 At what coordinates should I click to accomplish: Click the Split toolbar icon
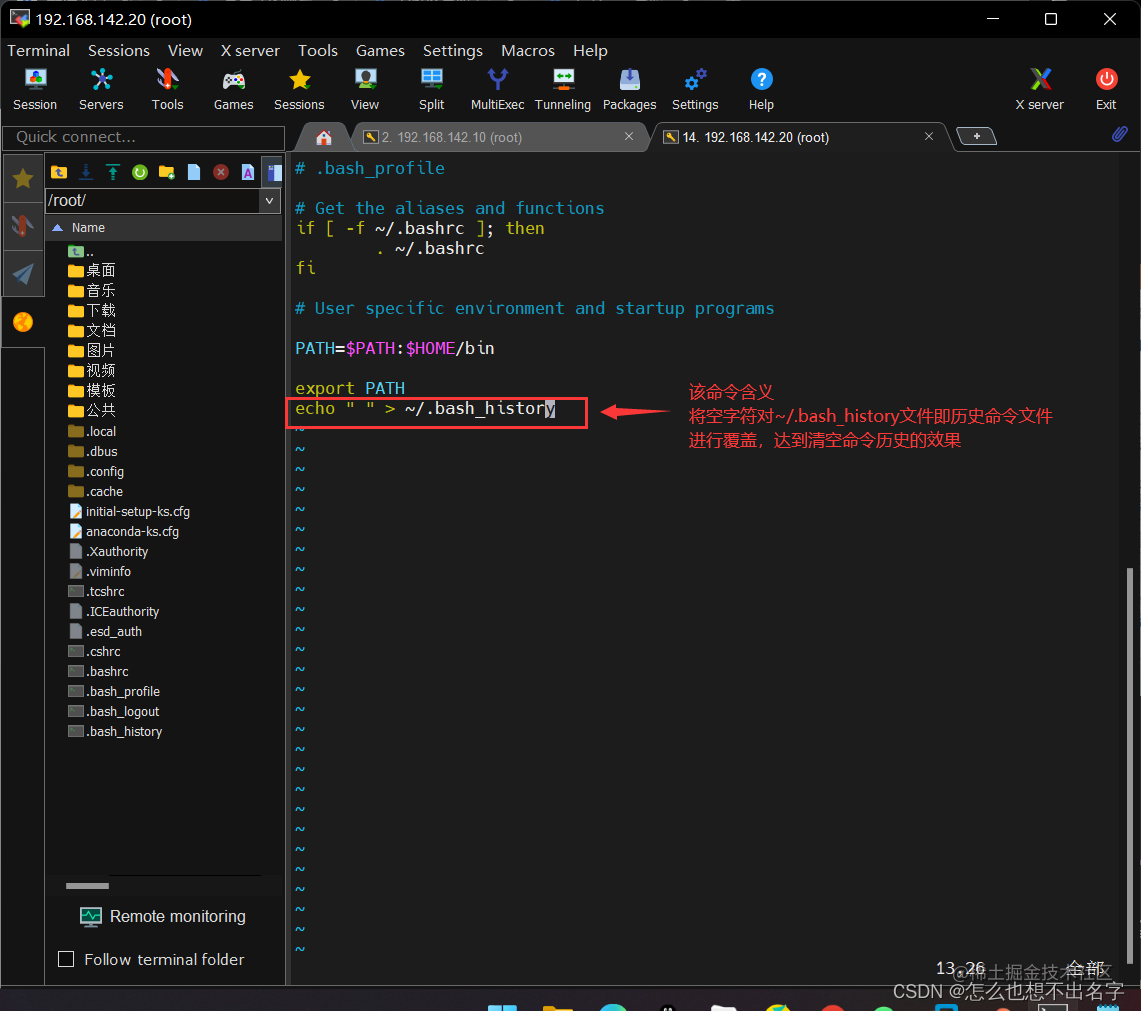(x=432, y=89)
